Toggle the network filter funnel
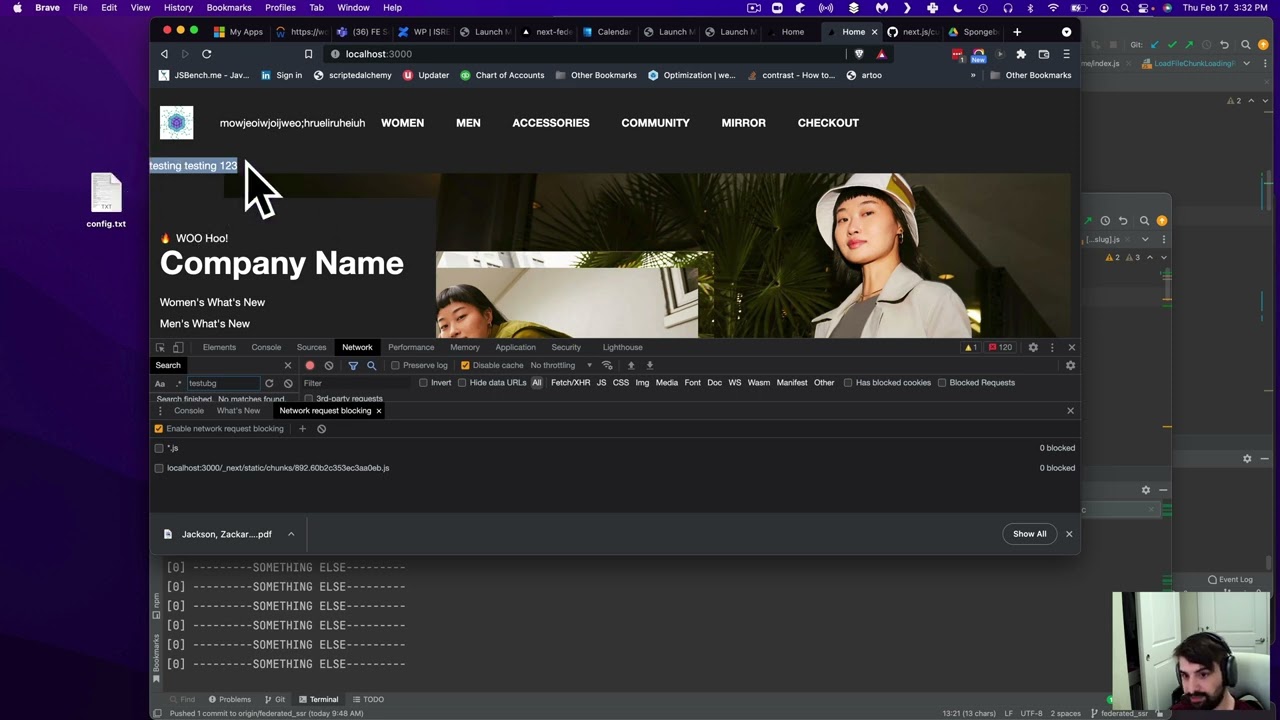 point(353,366)
